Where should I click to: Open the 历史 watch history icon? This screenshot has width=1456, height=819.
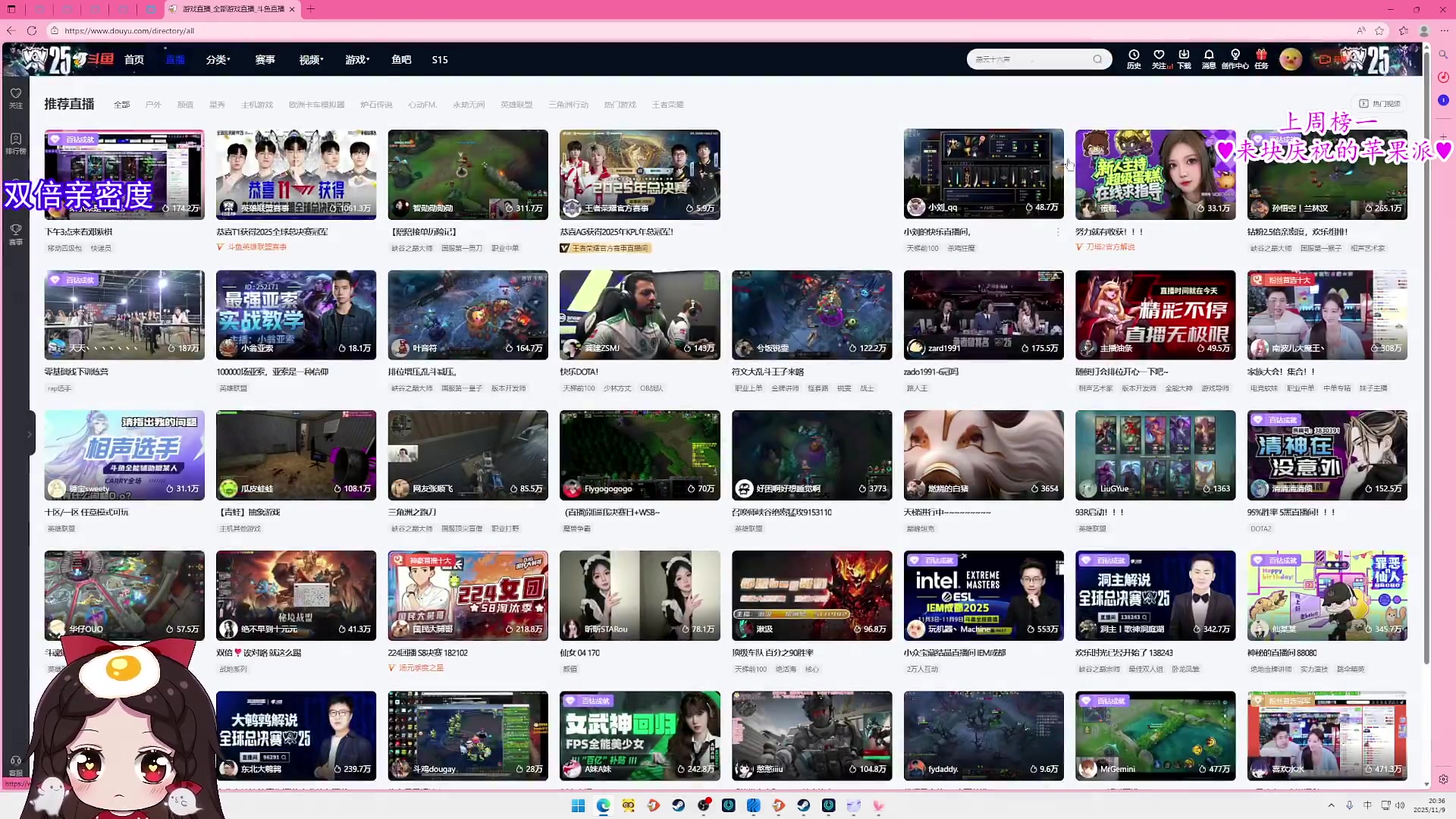point(1134,56)
